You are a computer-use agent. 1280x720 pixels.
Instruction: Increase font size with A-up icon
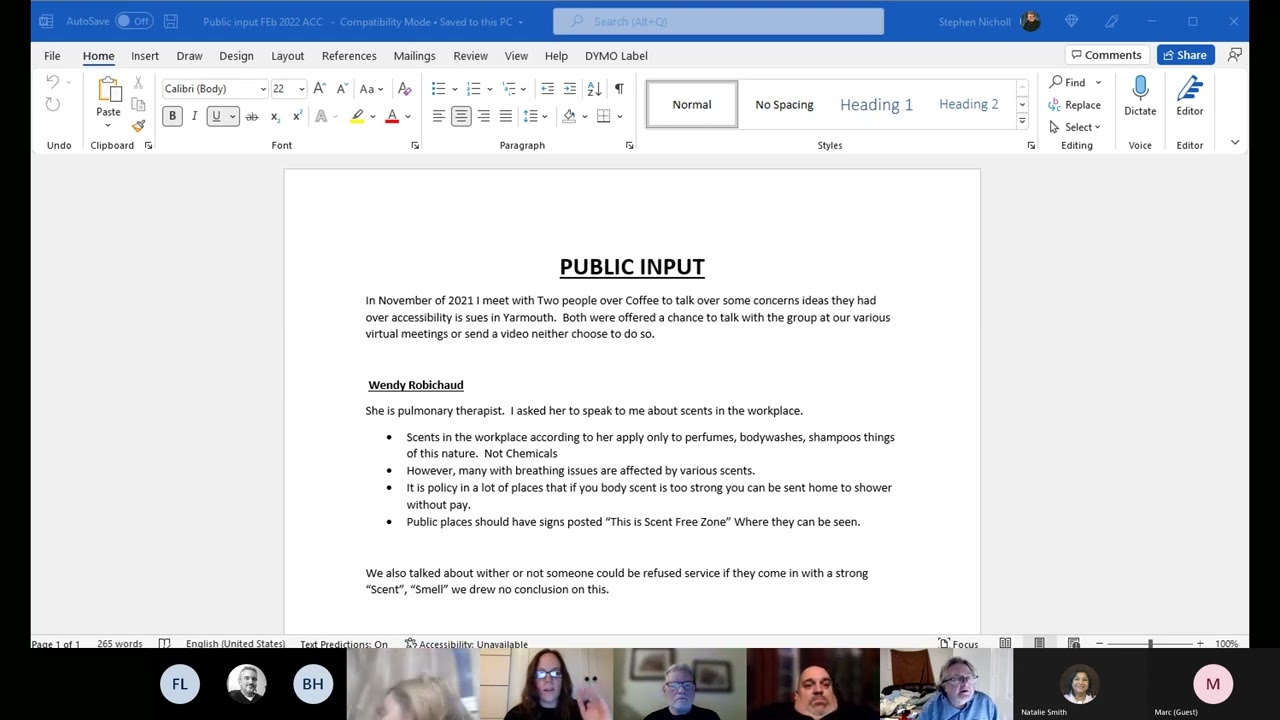(x=319, y=89)
